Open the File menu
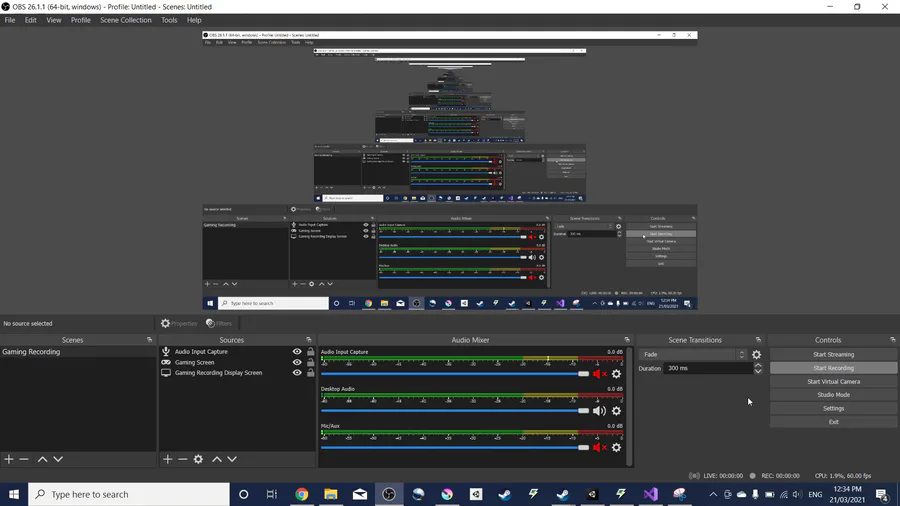The width and height of the screenshot is (900, 506). (x=10, y=20)
